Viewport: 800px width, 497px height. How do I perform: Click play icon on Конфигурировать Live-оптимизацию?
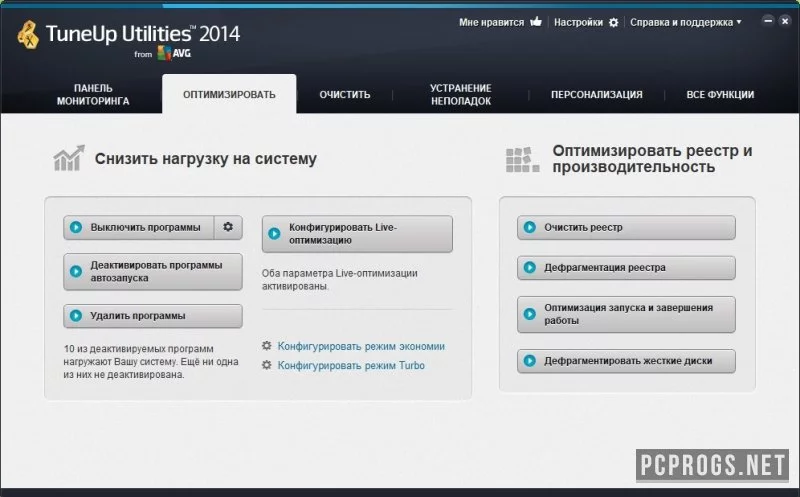tap(274, 233)
